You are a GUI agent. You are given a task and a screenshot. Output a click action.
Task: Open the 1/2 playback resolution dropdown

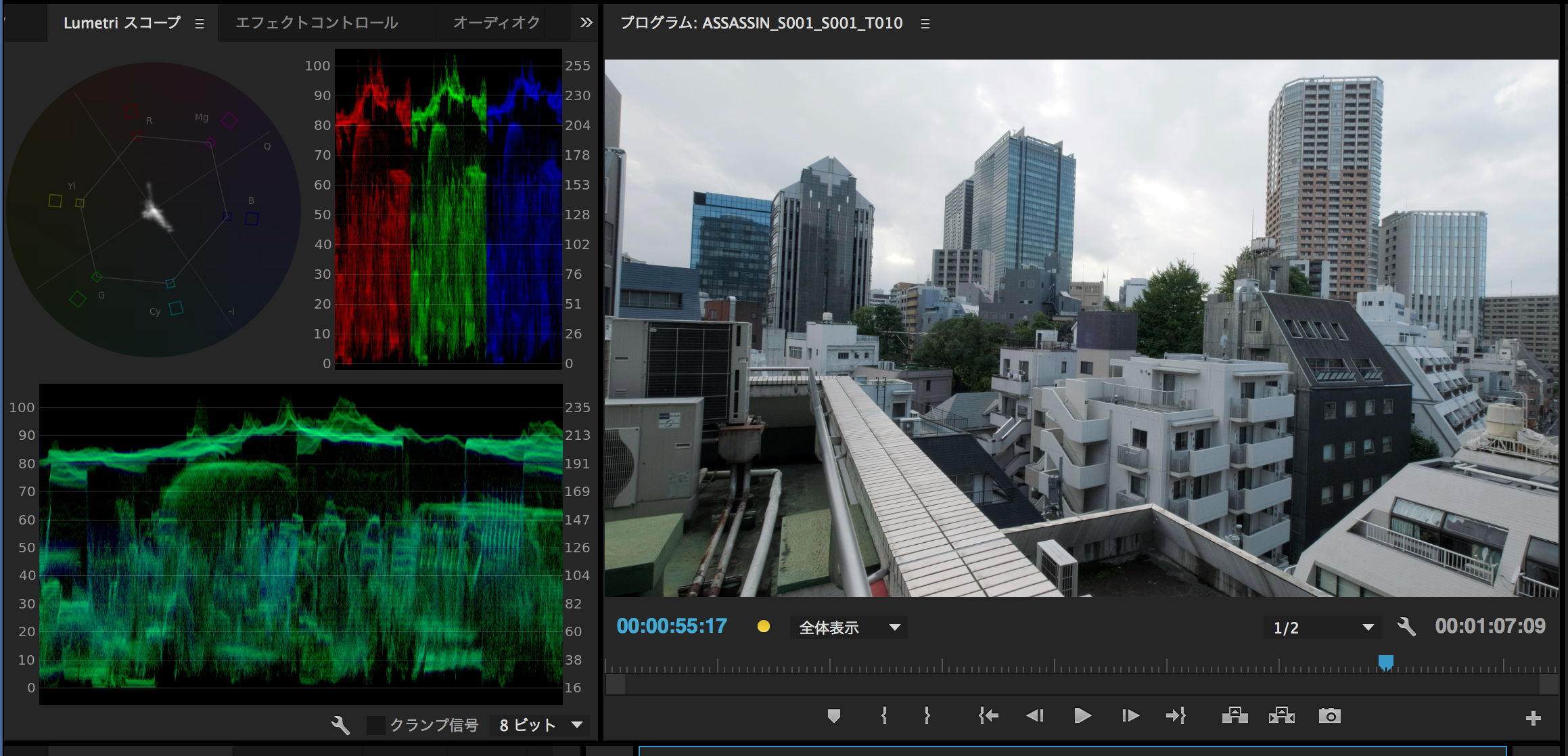1322,627
